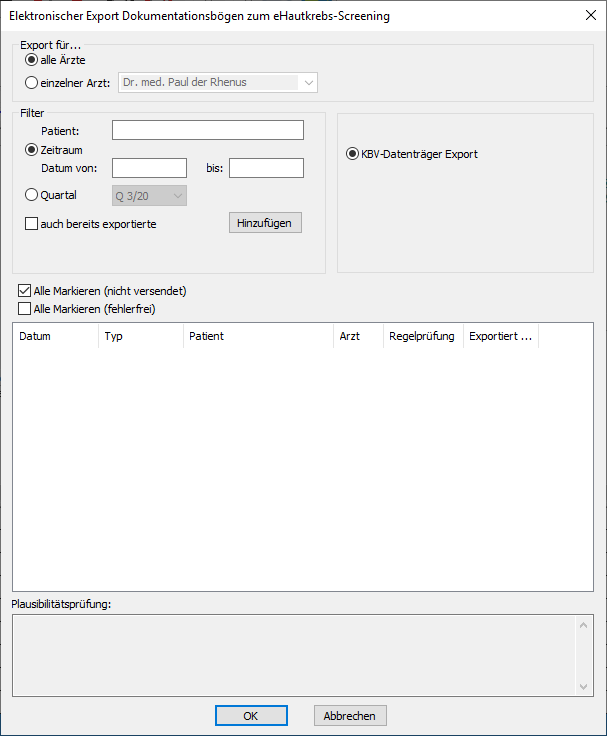The image size is (607, 736).
Task: Focus the 'bis' date field
Action: (266, 168)
